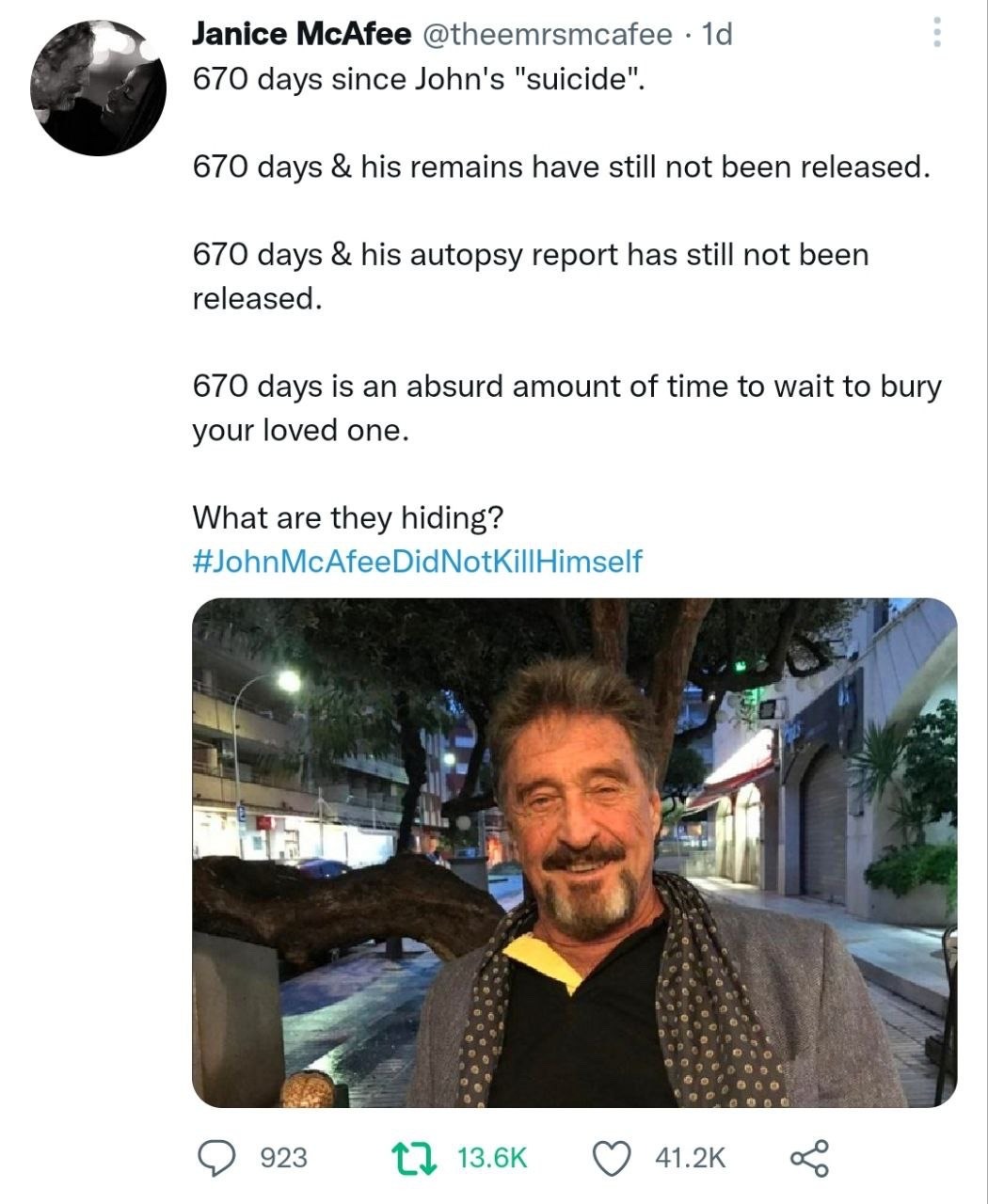The height and width of the screenshot is (1204, 988).
Task: Click the "What are they hiding?" text
Action: click(x=348, y=517)
